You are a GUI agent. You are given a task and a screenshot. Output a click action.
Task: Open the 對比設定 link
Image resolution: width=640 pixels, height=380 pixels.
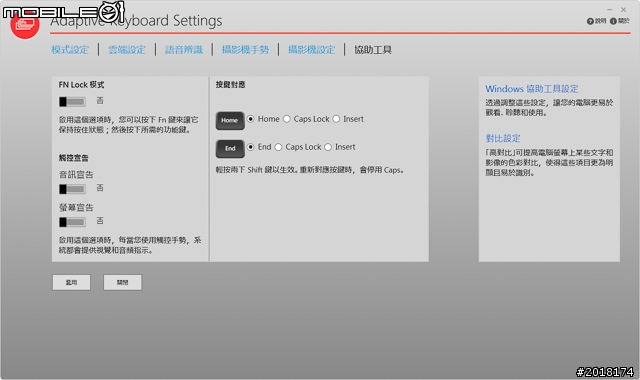pyautogui.click(x=503, y=138)
